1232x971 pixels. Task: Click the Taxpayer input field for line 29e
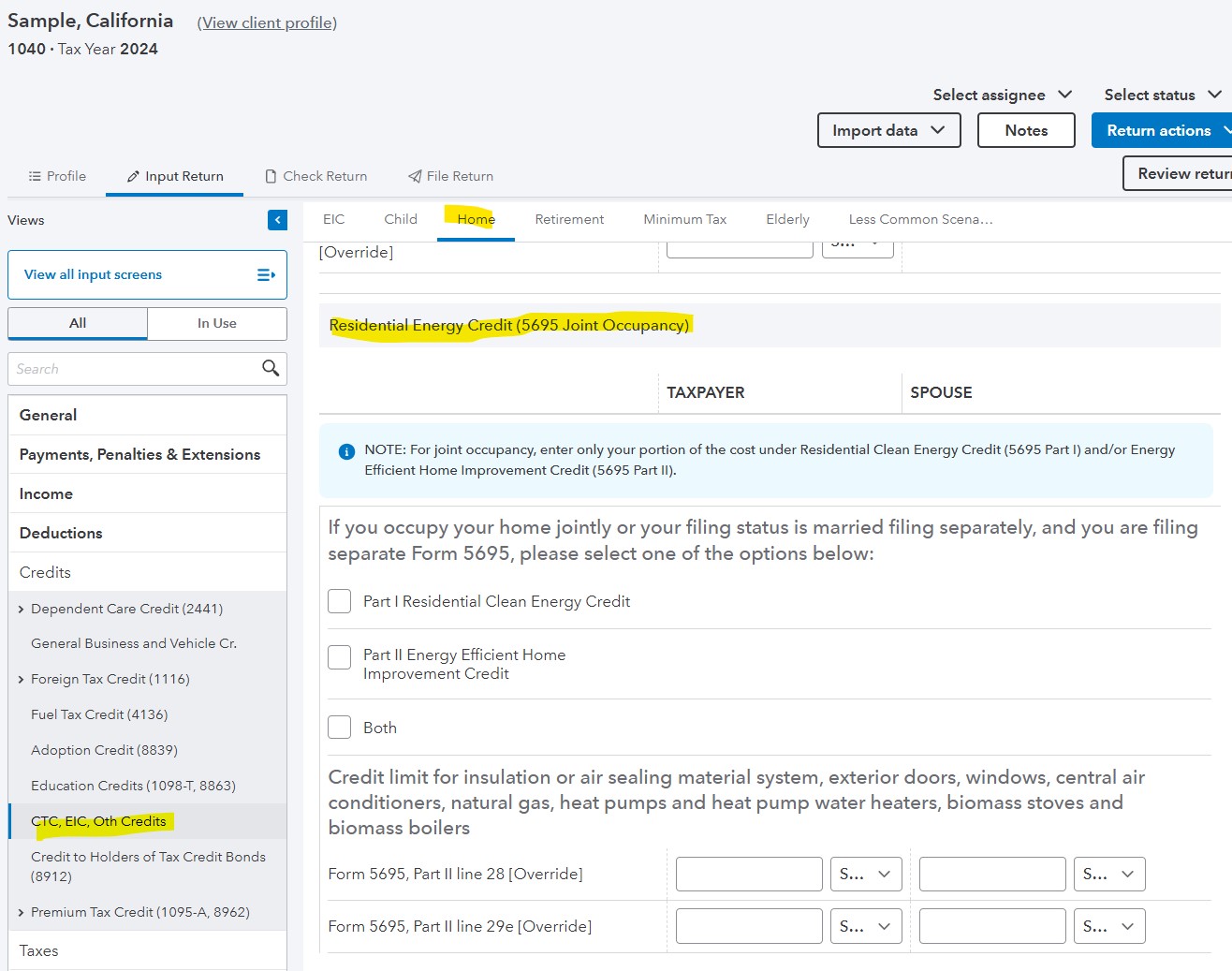point(748,925)
